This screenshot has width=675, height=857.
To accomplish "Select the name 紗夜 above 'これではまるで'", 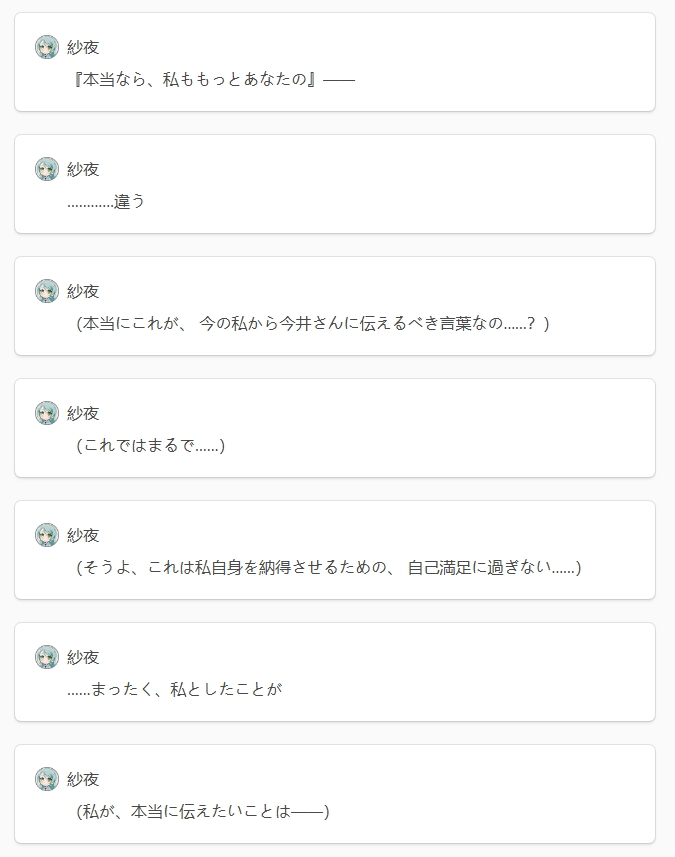I will [83, 413].
